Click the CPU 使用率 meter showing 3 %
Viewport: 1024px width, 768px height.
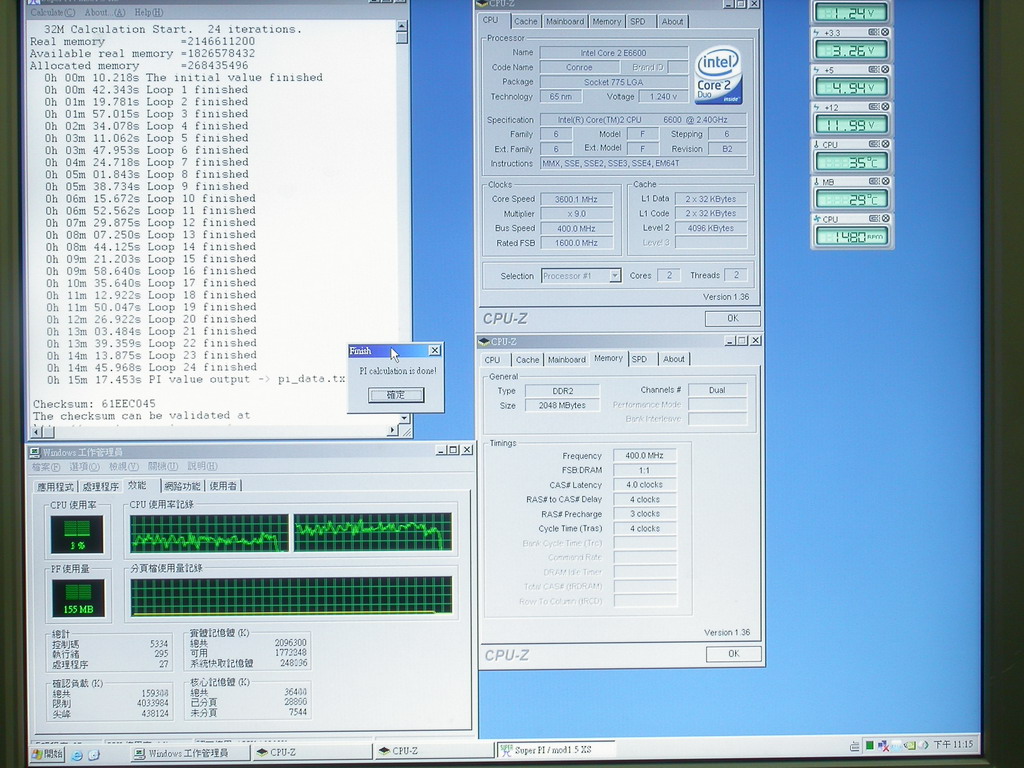click(x=77, y=534)
